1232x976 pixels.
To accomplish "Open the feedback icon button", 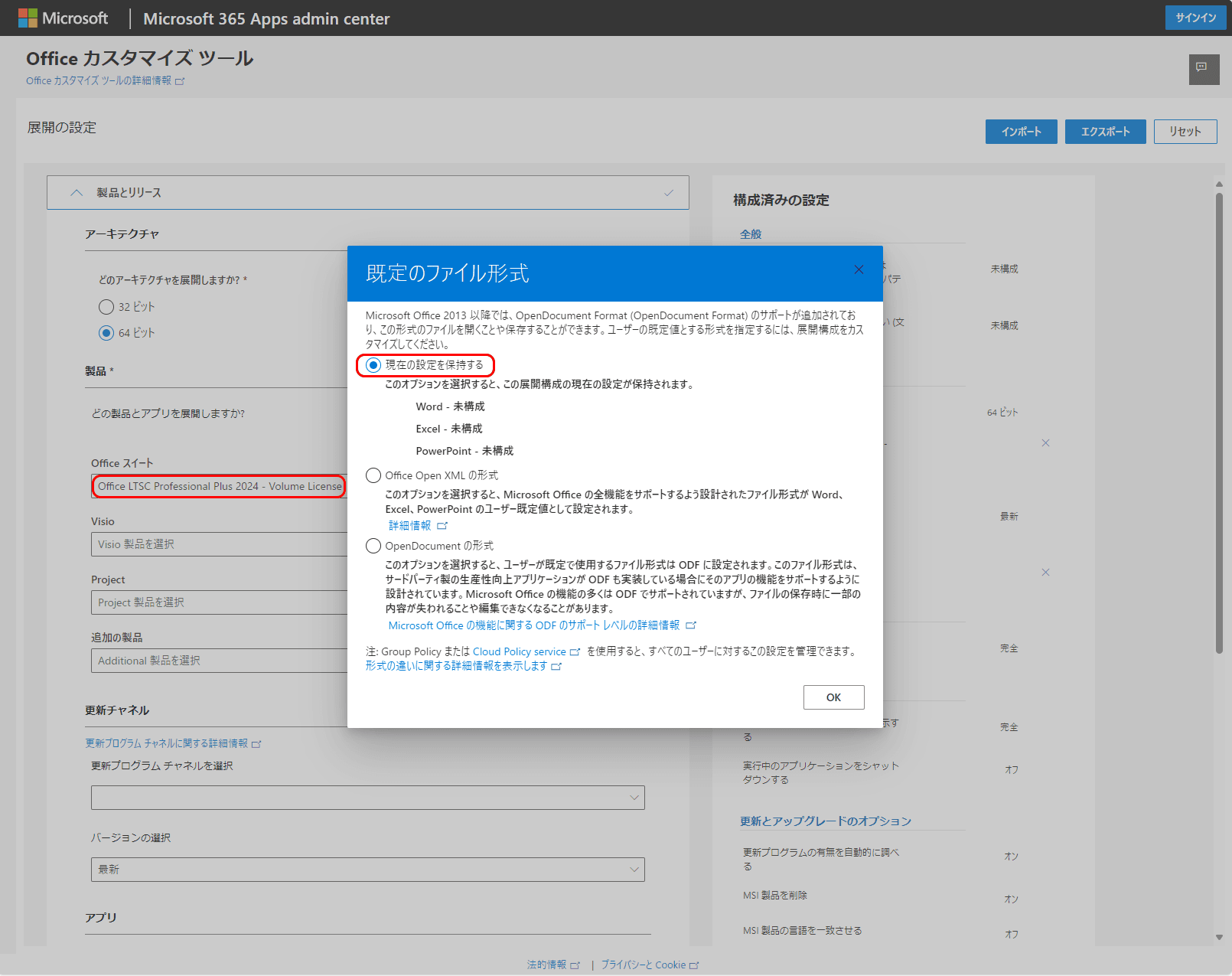I will tap(1204, 70).
